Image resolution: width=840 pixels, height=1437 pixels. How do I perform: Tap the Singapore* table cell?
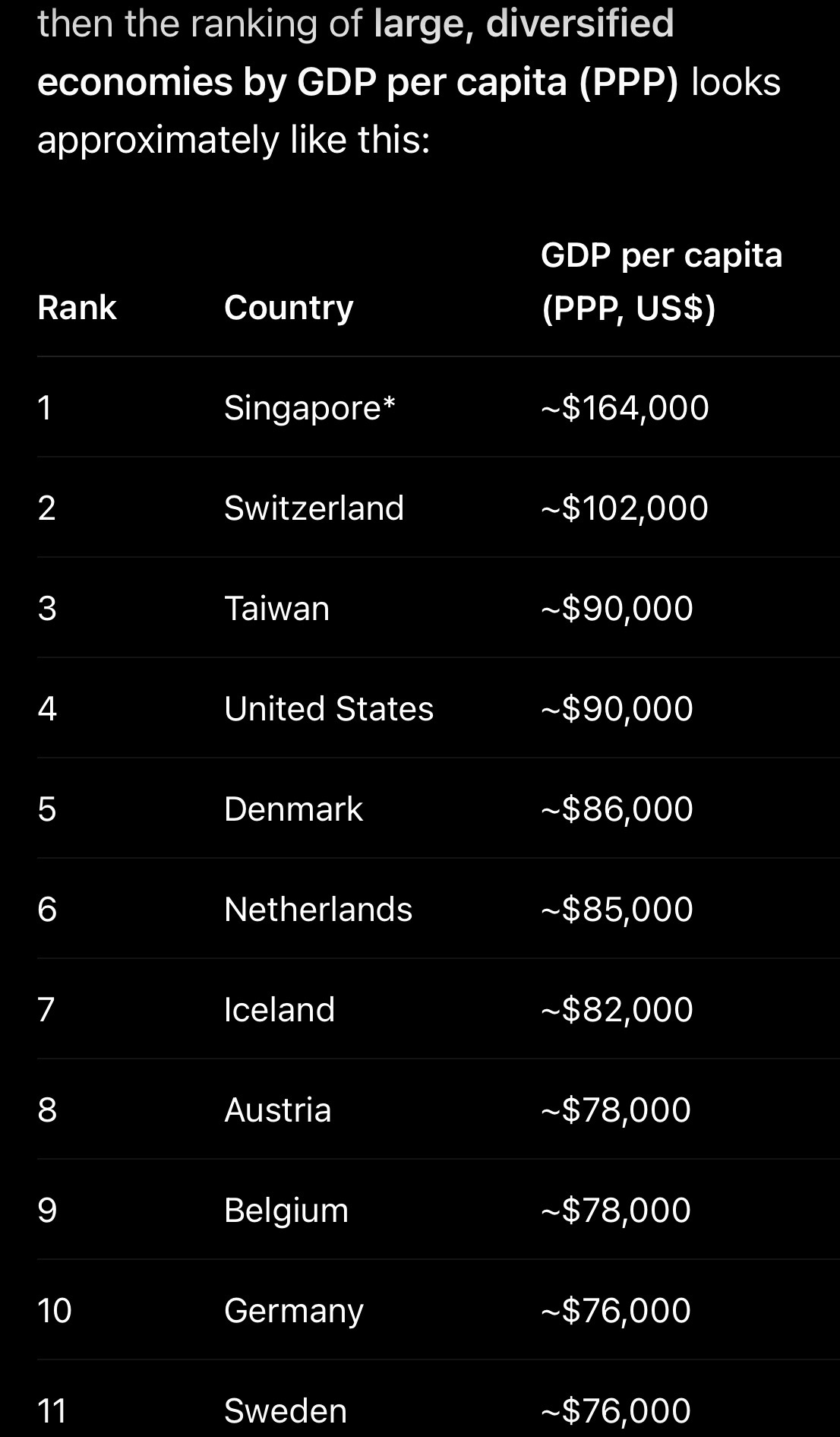(310, 408)
